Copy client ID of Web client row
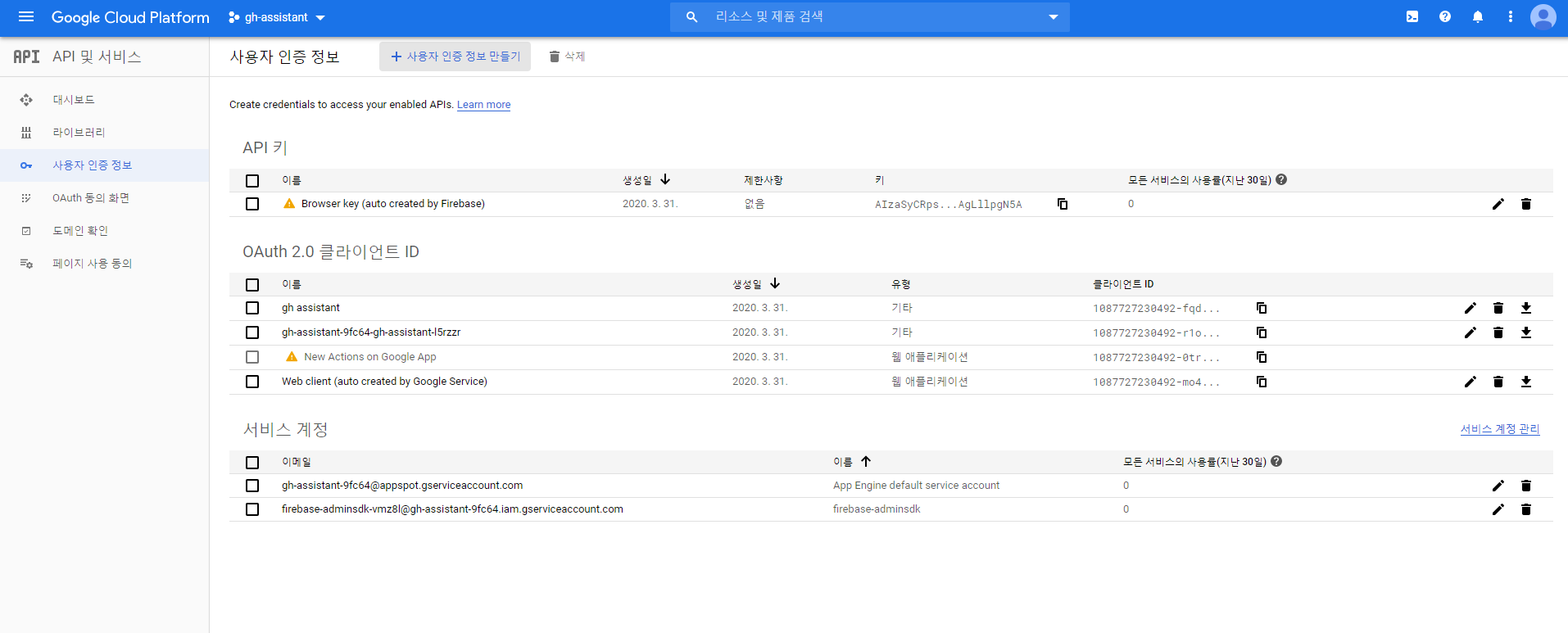The image size is (1568, 633). 1262,382
